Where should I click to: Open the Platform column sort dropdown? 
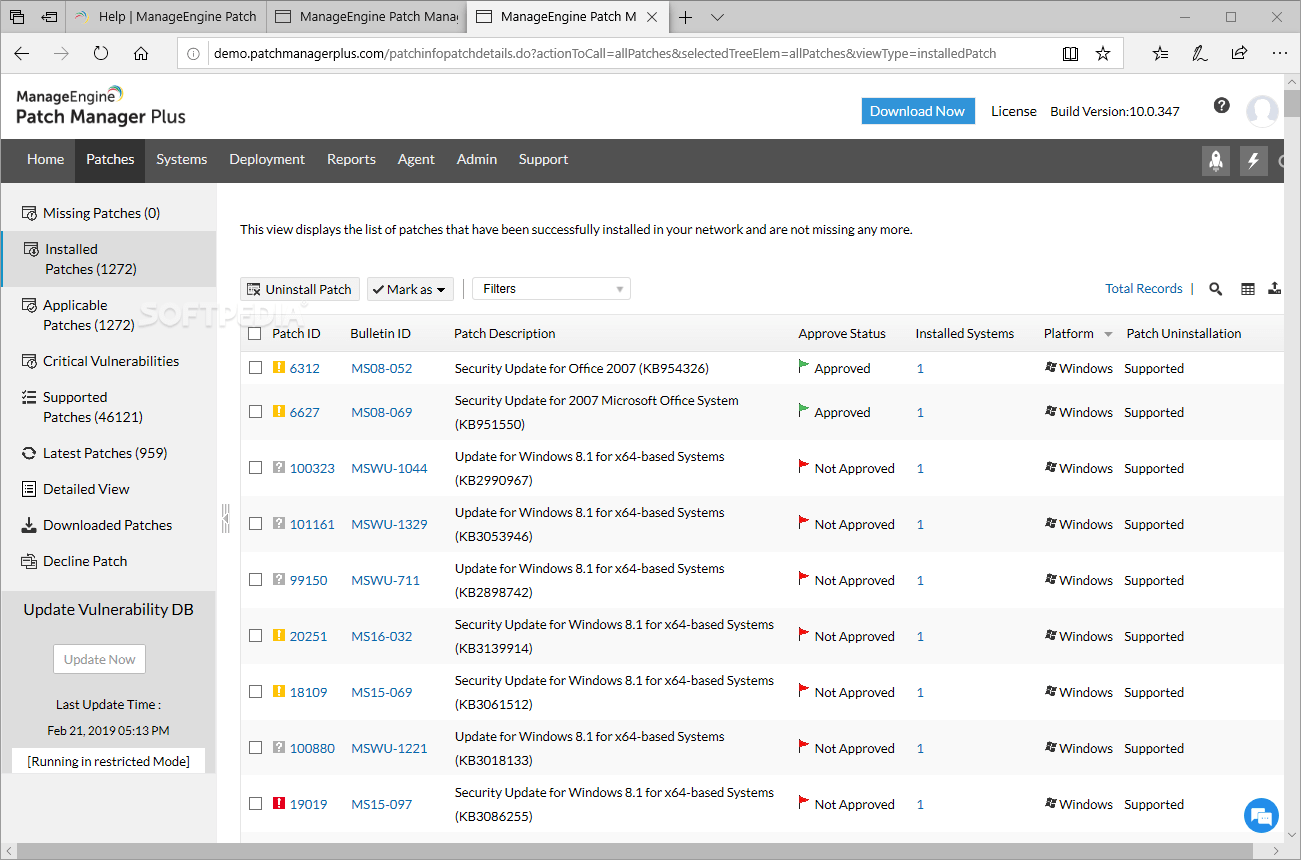1108,334
